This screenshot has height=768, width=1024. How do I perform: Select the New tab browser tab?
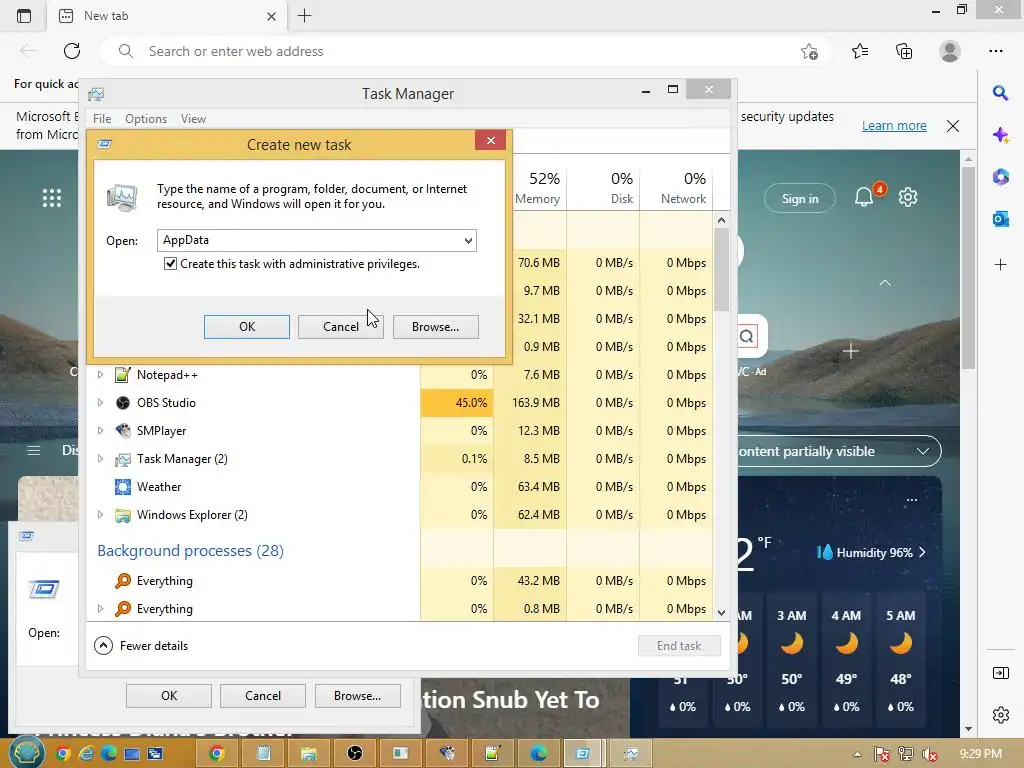point(166,16)
